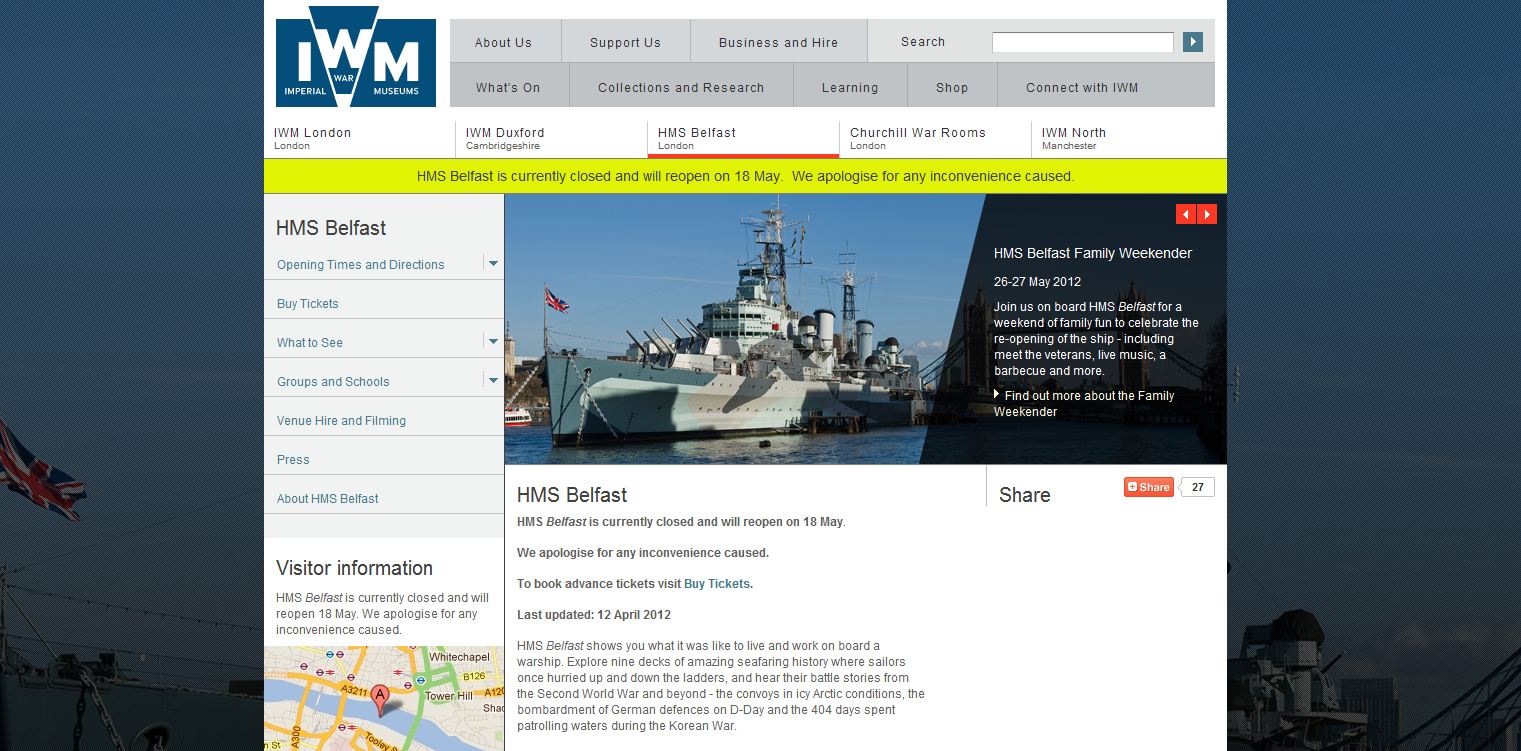The width and height of the screenshot is (1521, 751).
Task: Open the Support Us menu
Action: click(625, 42)
